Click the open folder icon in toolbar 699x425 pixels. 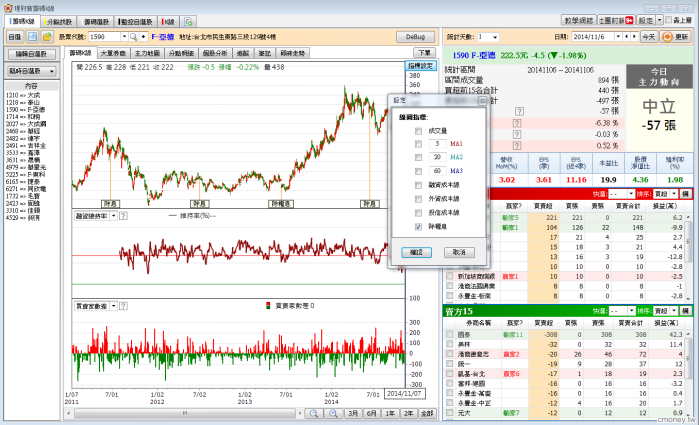click(46, 36)
